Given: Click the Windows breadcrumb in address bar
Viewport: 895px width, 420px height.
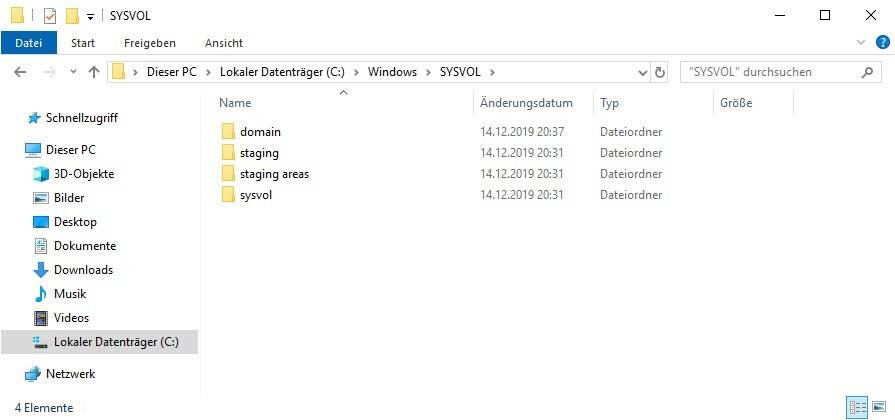Looking at the screenshot, I should (x=392, y=72).
